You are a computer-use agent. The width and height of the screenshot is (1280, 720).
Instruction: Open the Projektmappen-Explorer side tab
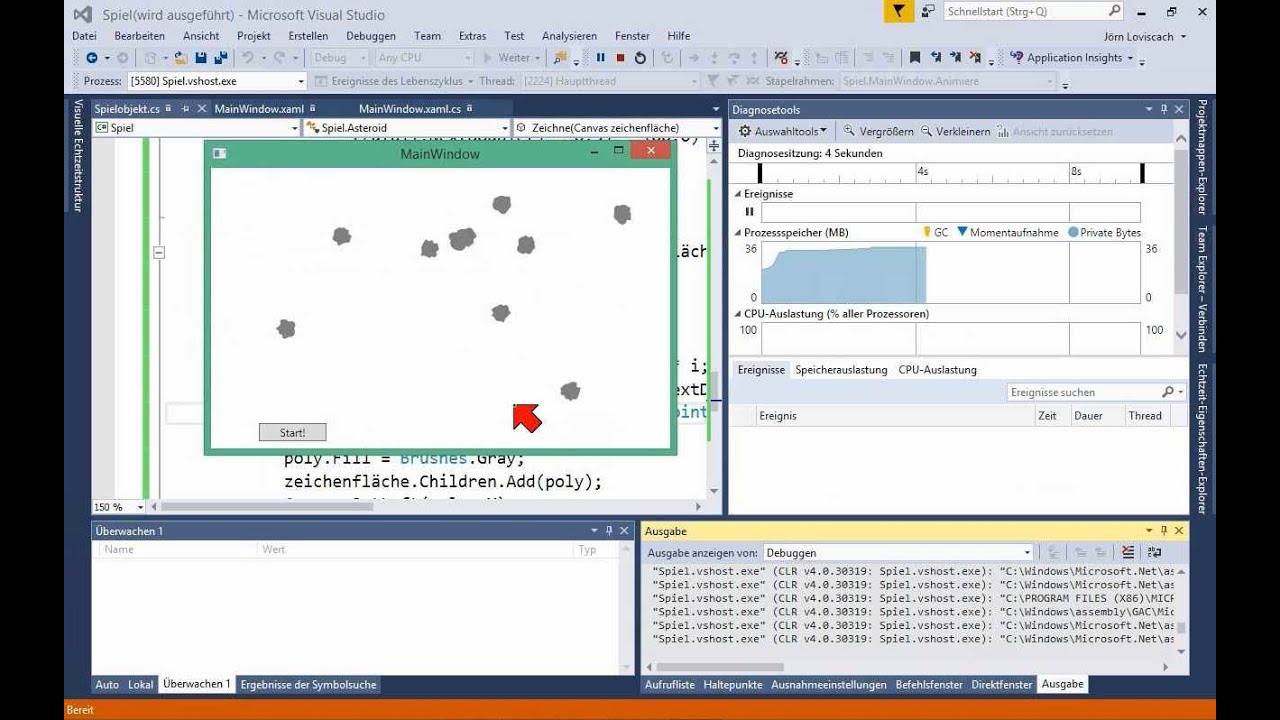(1202, 156)
